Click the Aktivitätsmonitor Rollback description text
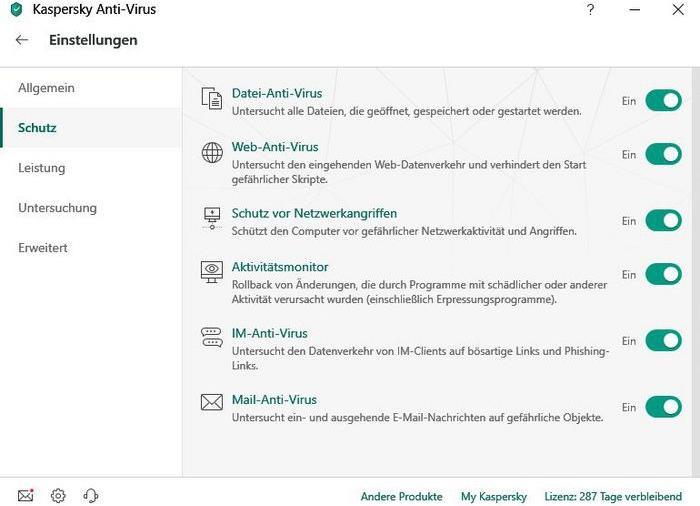Screen dimensions: 700x506 coord(419,292)
